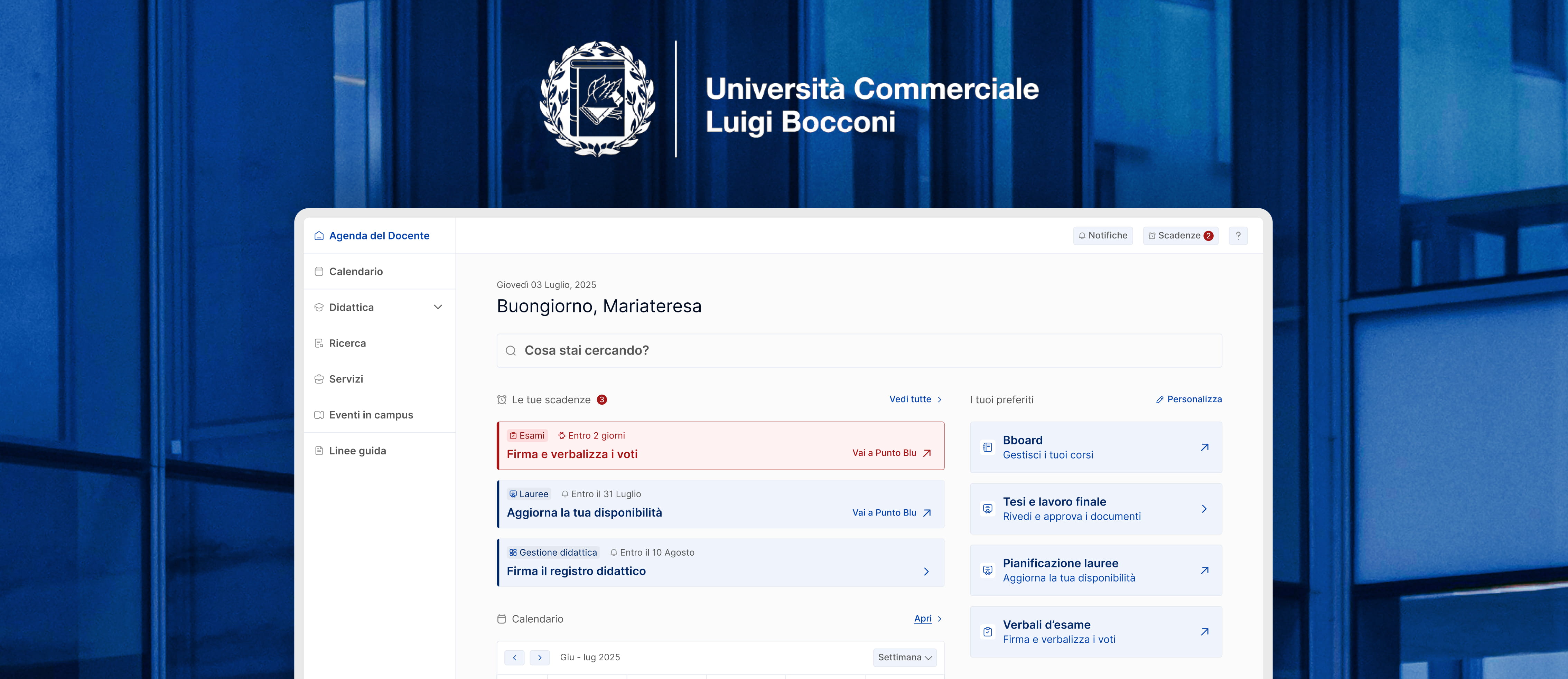Click the external arrow on Pianificazione lauree card

1205,570
